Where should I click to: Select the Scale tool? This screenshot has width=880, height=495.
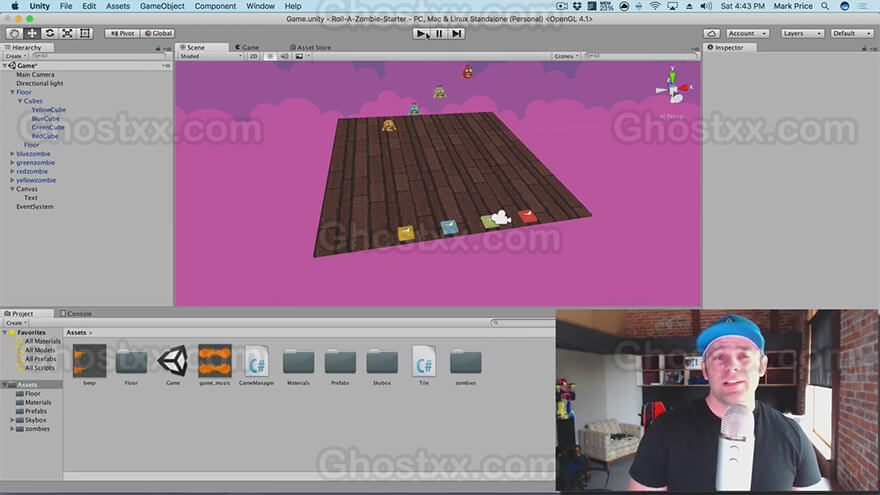pos(67,34)
